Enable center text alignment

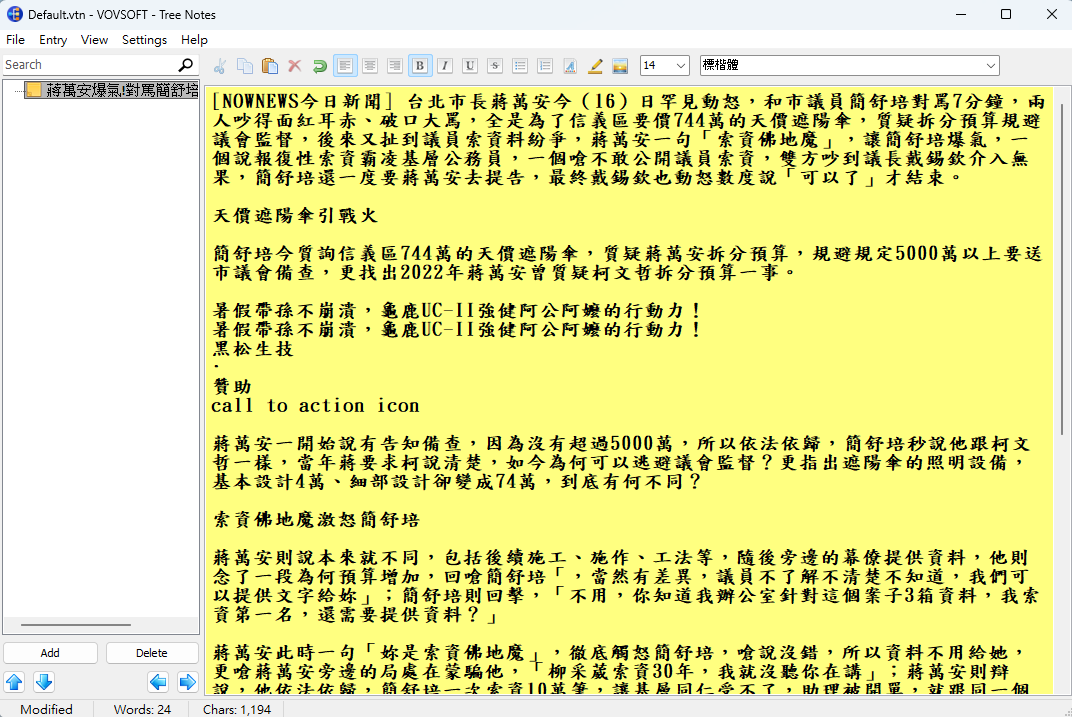point(370,66)
